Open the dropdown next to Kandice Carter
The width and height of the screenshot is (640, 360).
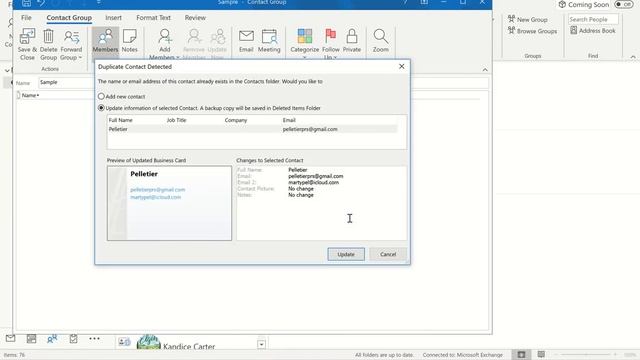[x=261, y=344]
